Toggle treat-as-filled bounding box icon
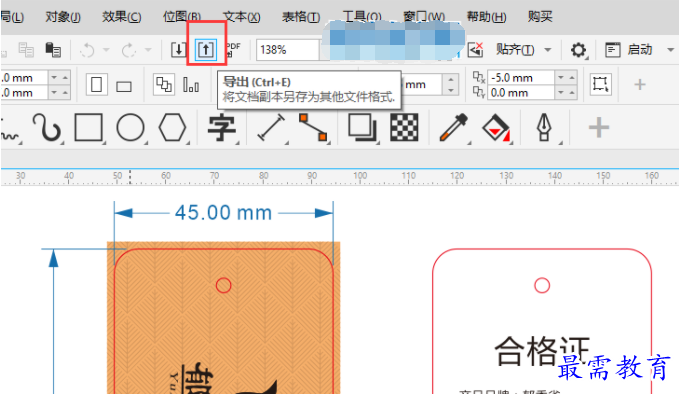This screenshot has height=399, width=679. click(600, 84)
